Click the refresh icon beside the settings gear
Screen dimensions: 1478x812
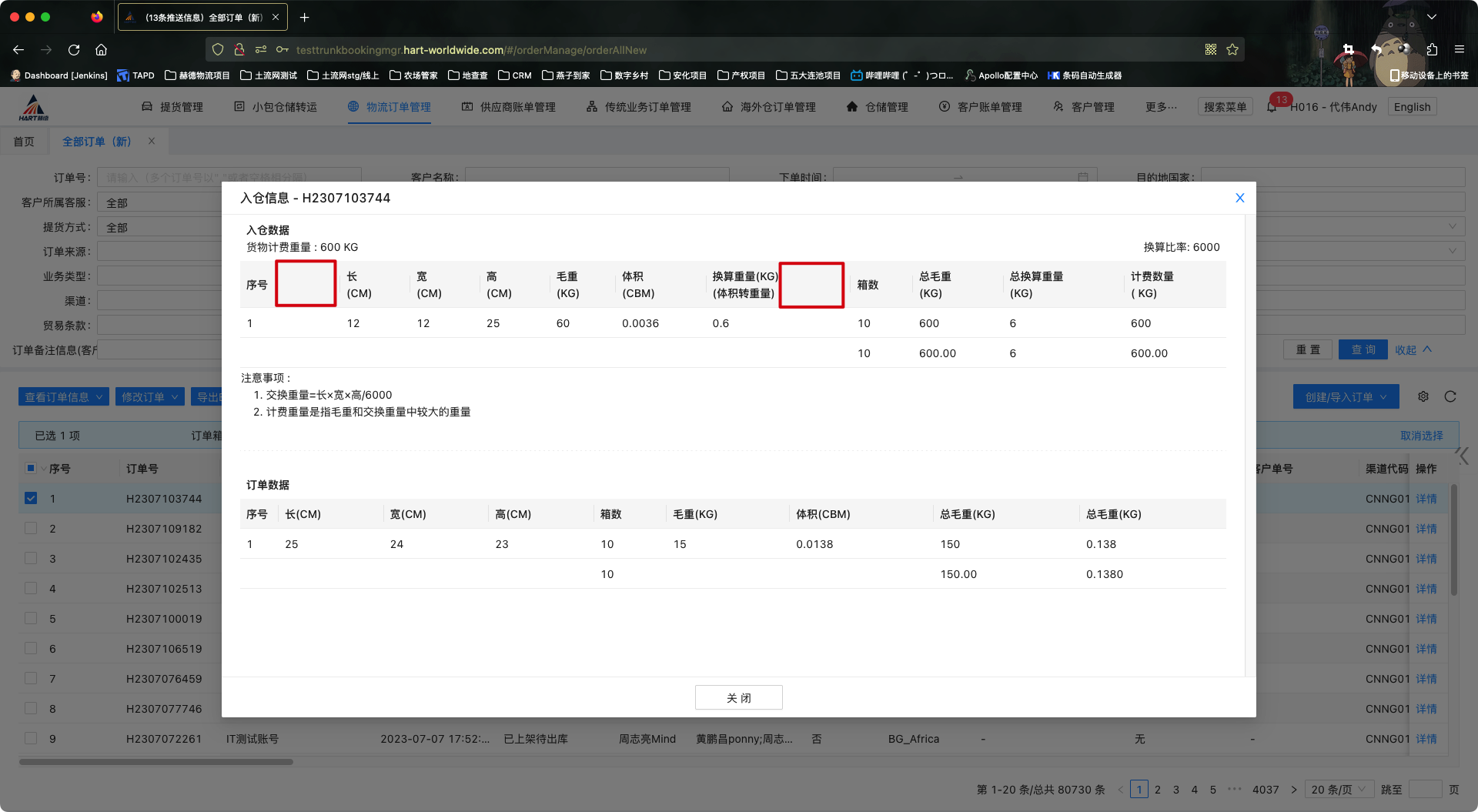point(1450,396)
